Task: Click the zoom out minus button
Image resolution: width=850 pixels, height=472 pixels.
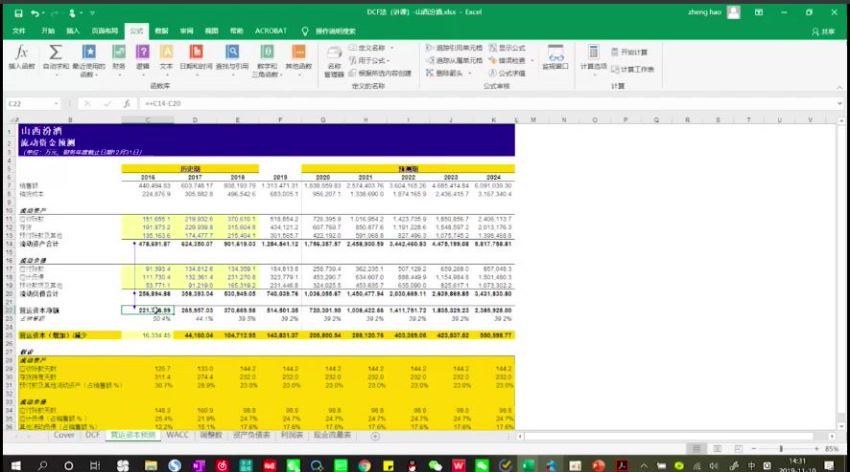Action: [754, 449]
